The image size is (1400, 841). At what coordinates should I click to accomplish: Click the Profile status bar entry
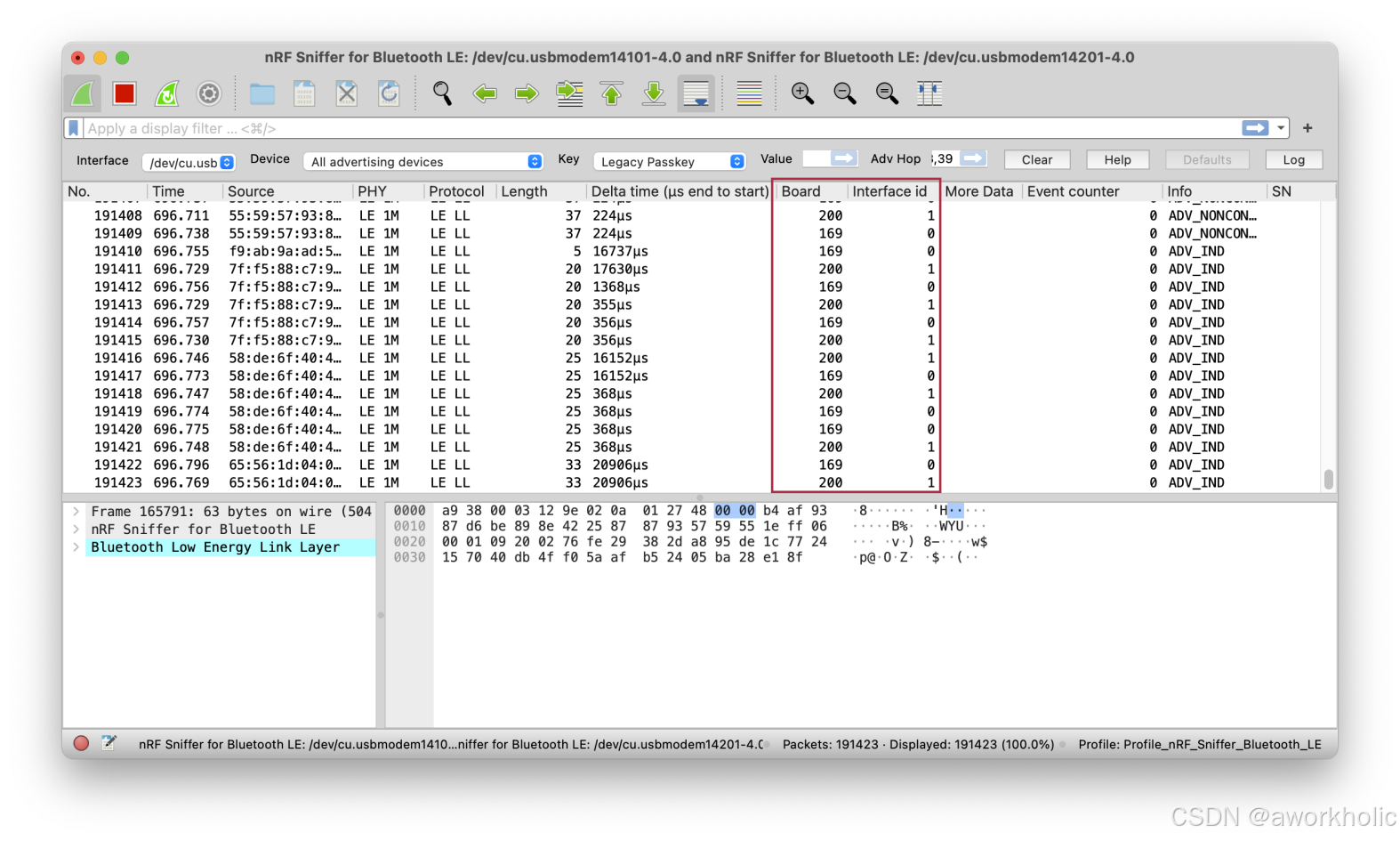point(1200,745)
